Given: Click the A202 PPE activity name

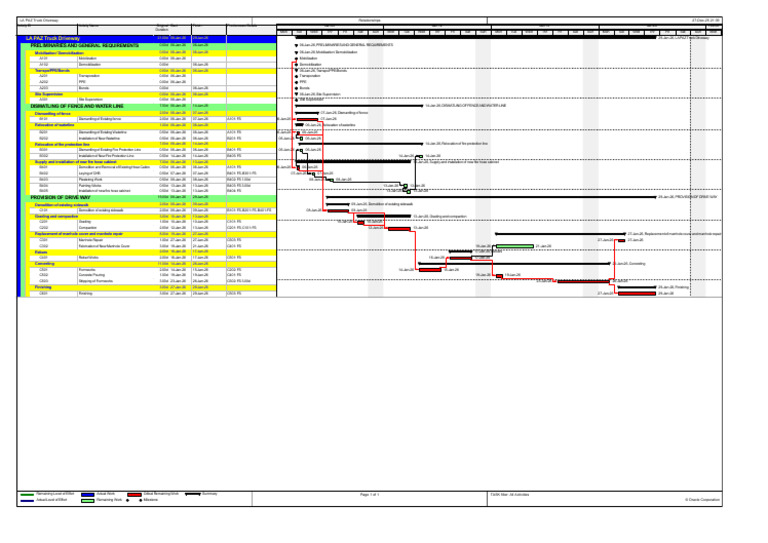Looking at the screenshot, I should [x=81, y=82].
